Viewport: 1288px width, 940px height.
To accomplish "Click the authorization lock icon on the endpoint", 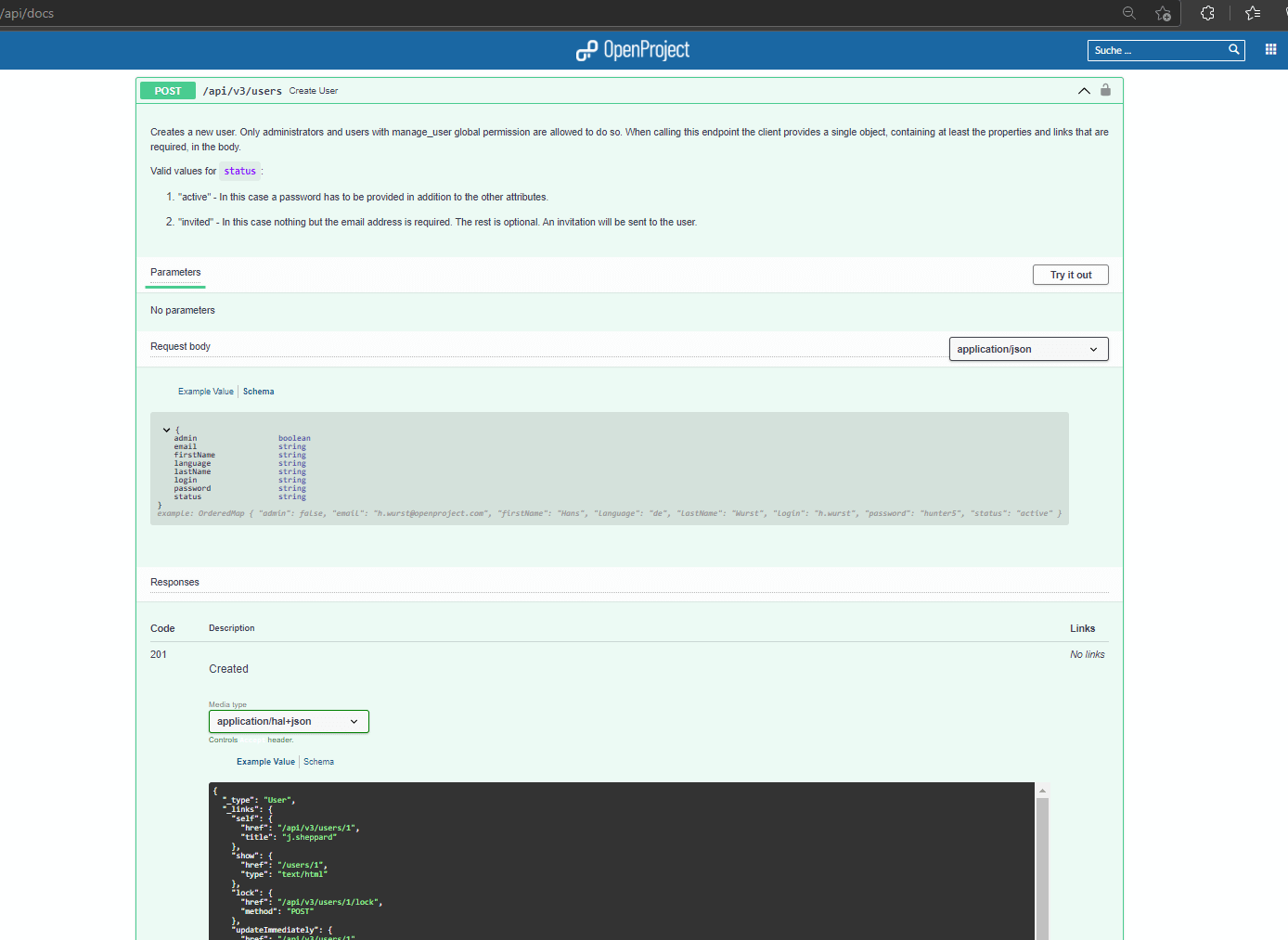I will click(x=1105, y=90).
